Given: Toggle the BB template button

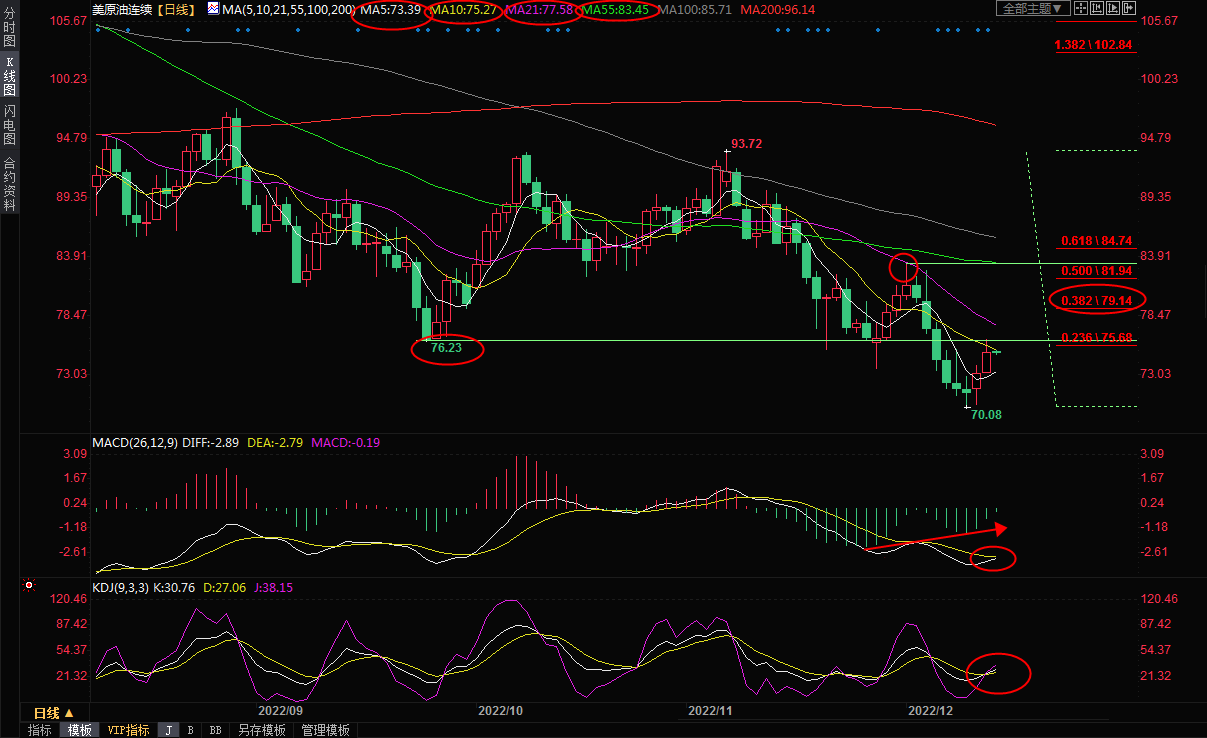Looking at the screenshot, I should click(215, 730).
